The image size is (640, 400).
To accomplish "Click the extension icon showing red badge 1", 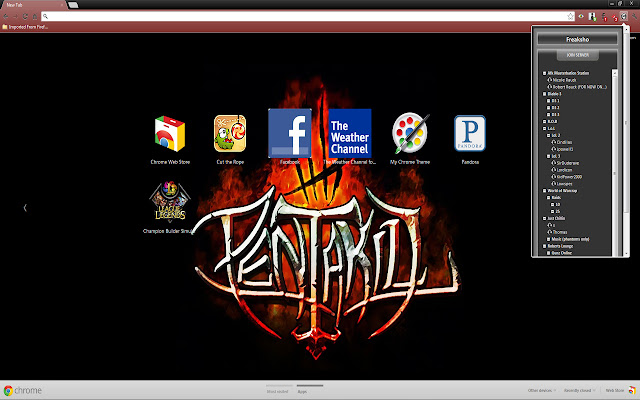I will click(x=604, y=17).
